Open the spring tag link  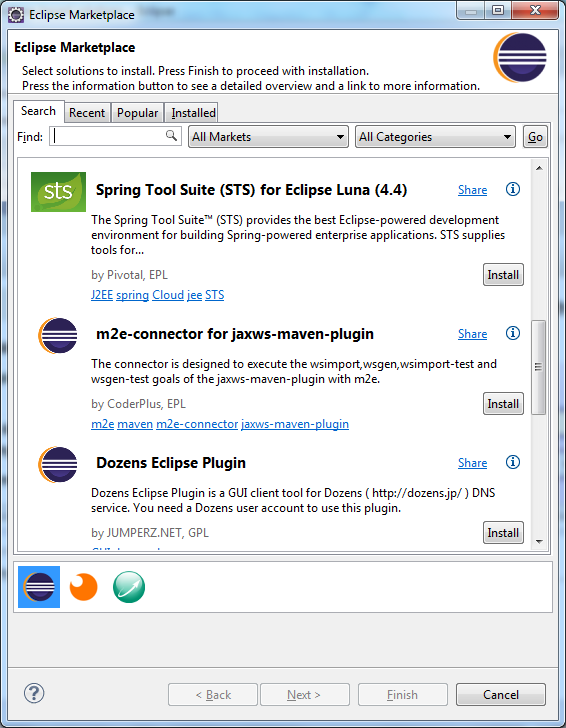(x=132, y=295)
